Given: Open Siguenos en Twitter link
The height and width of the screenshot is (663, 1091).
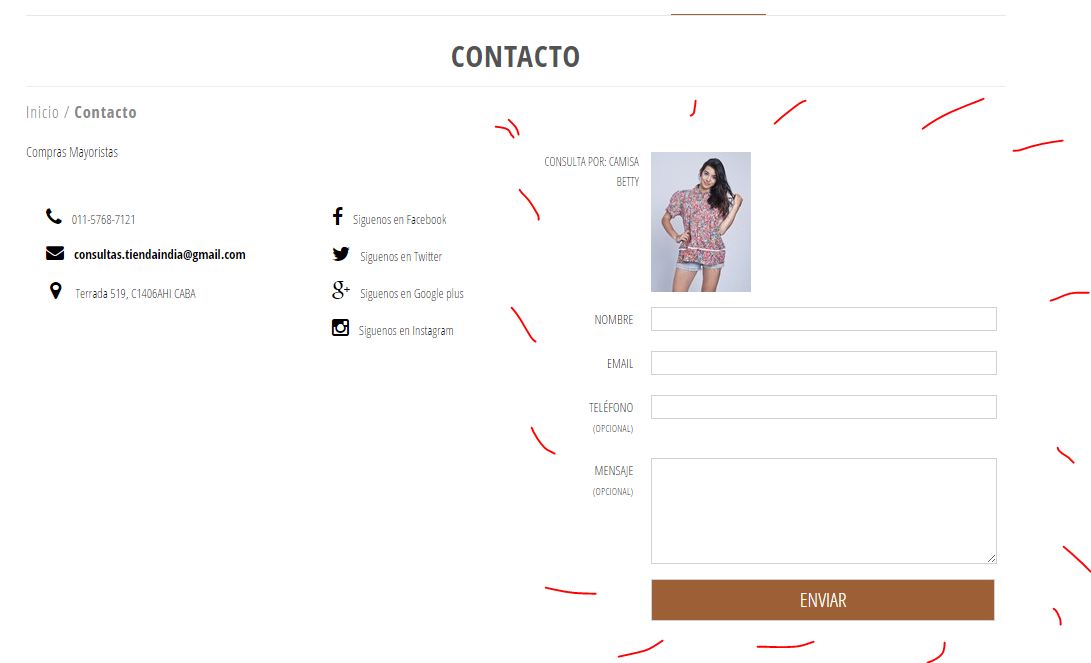Looking at the screenshot, I should (x=401, y=257).
